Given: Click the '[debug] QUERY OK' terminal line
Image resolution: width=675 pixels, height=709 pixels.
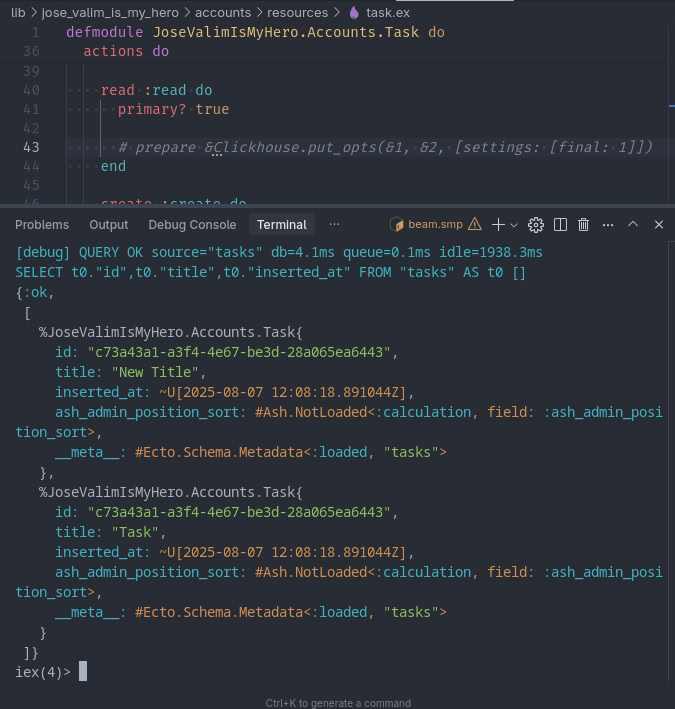Looking at the screenshot, I should pos(279,252).
